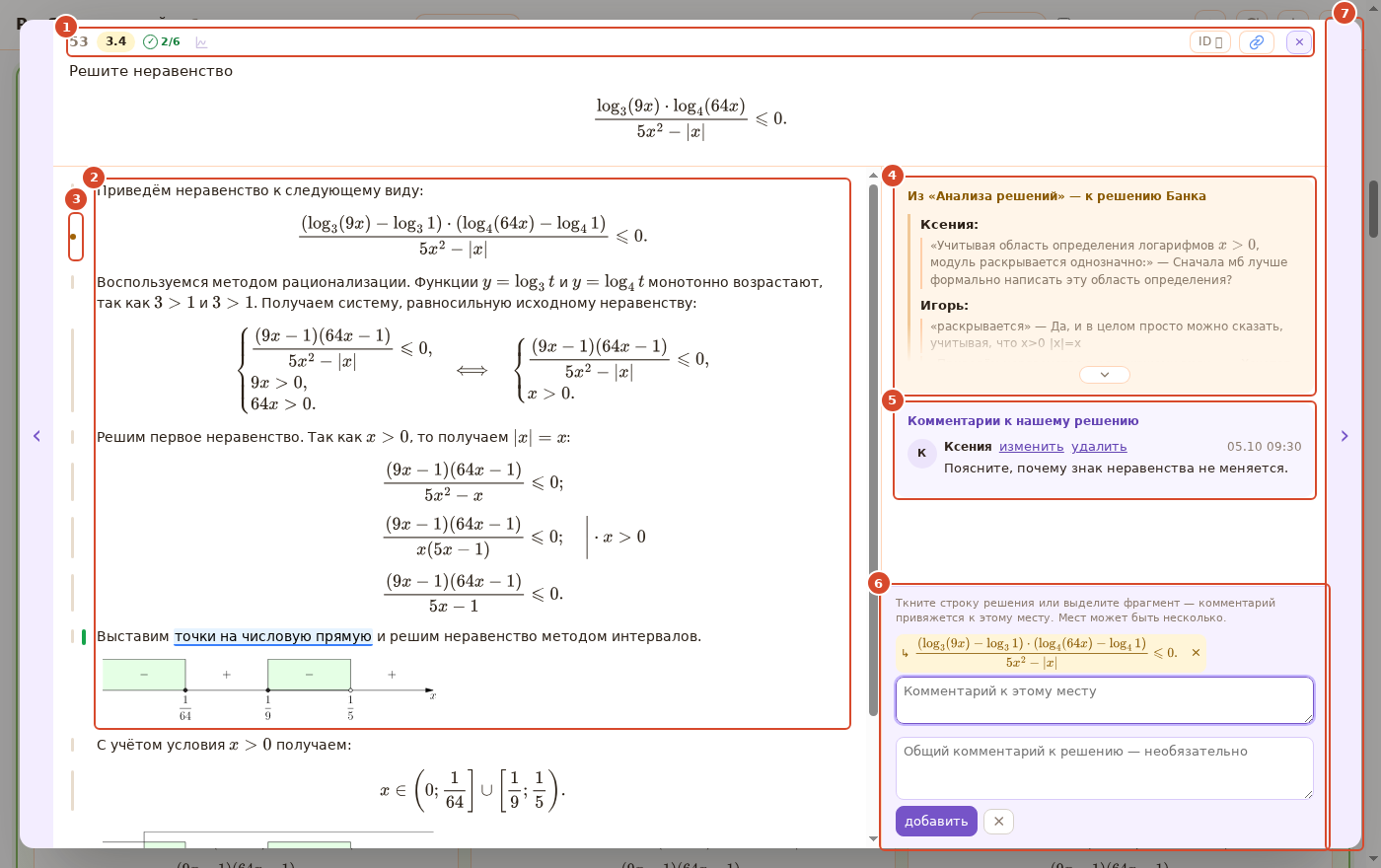This screenshot has height=868, width=1381.
Task: Click the solution panel scrollbar down arrow
Action: [x=873, y=838]
